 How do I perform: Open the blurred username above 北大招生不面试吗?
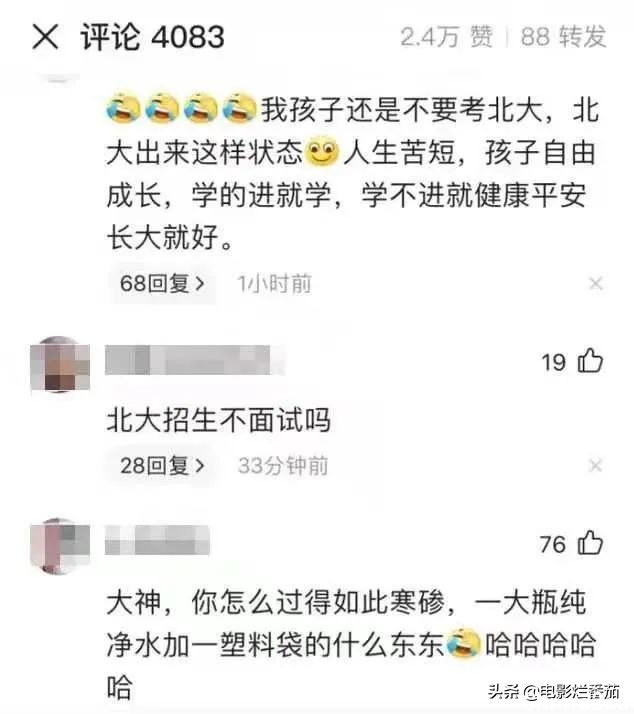[195, 360]
